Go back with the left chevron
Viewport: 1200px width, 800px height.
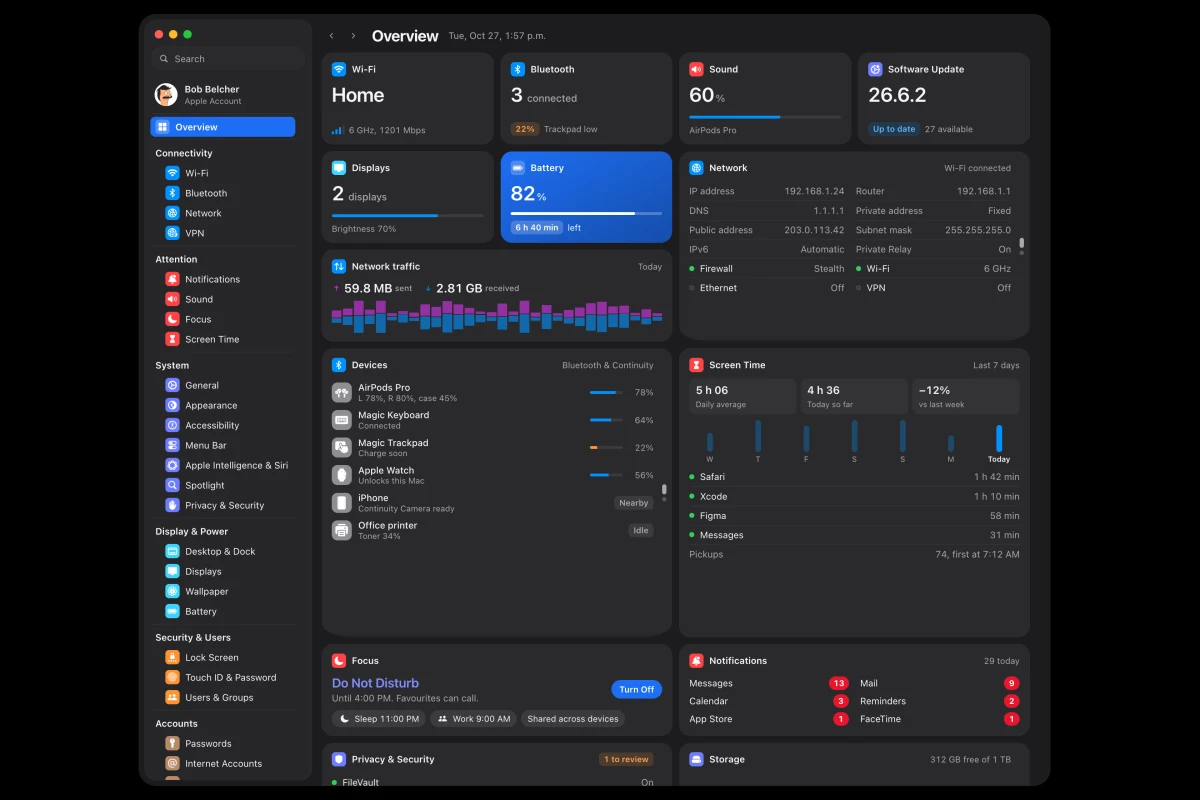(x=331, y=36)
